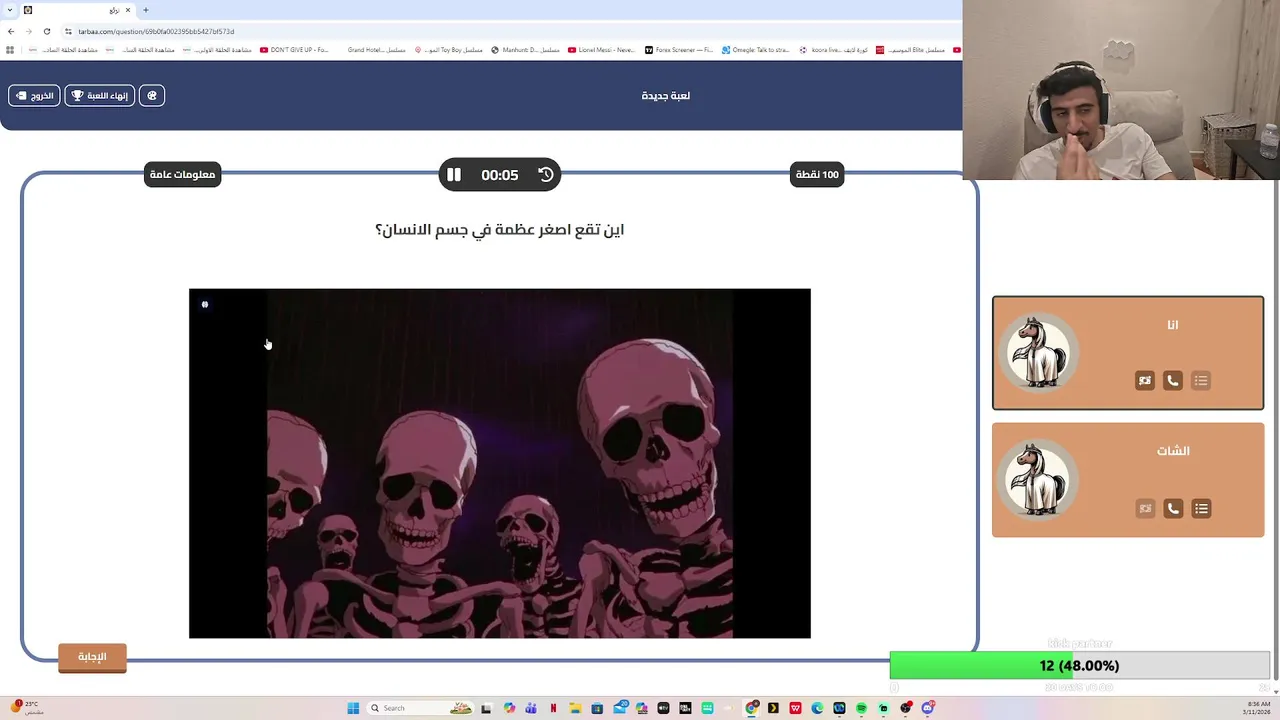Click the horse avatar on the انا card
This screenshot has height=720, width=1280.
1039,352
